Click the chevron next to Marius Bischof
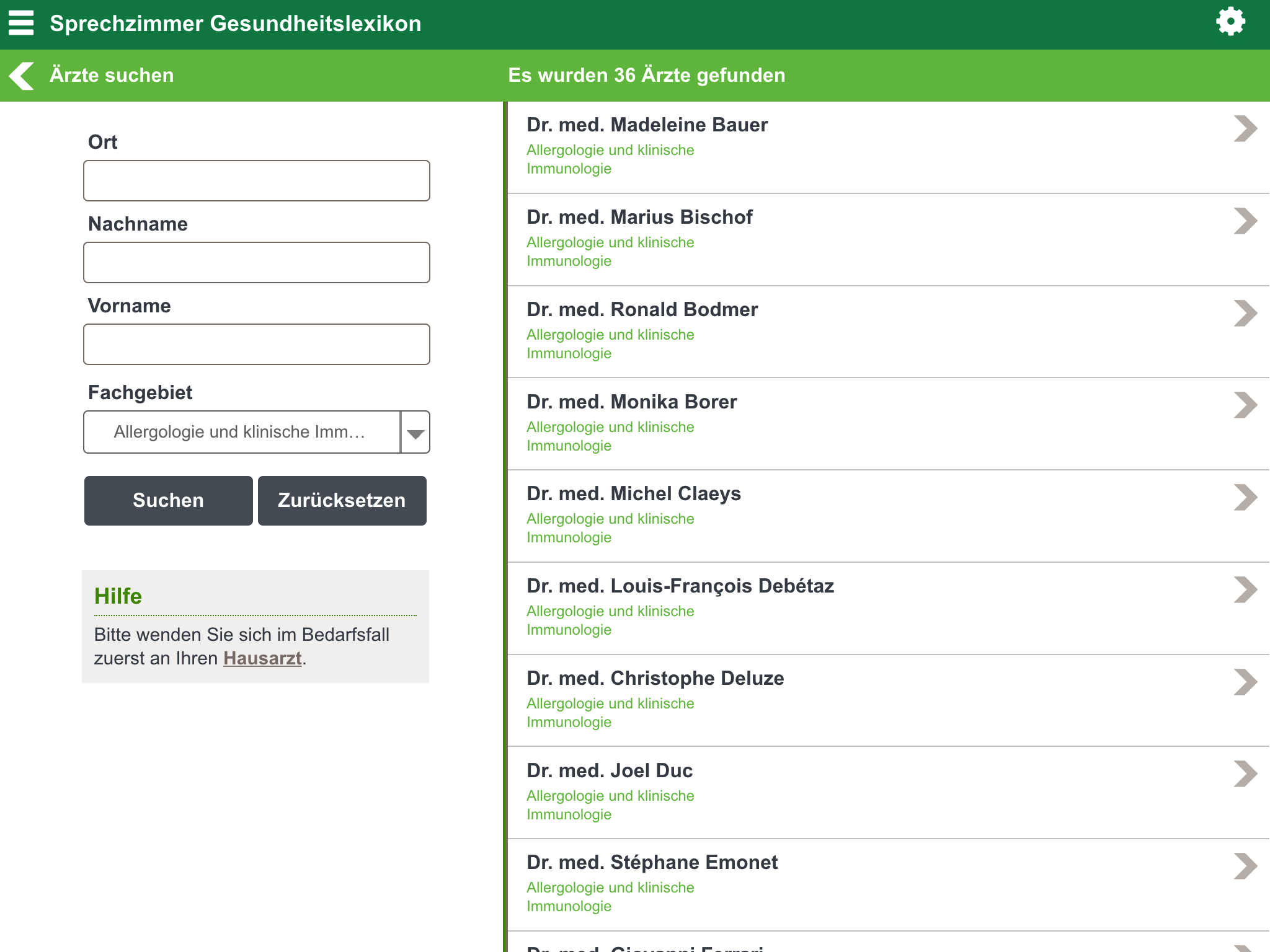The width and height of the screenshot is (1270, 952). tap(1245, 221)
